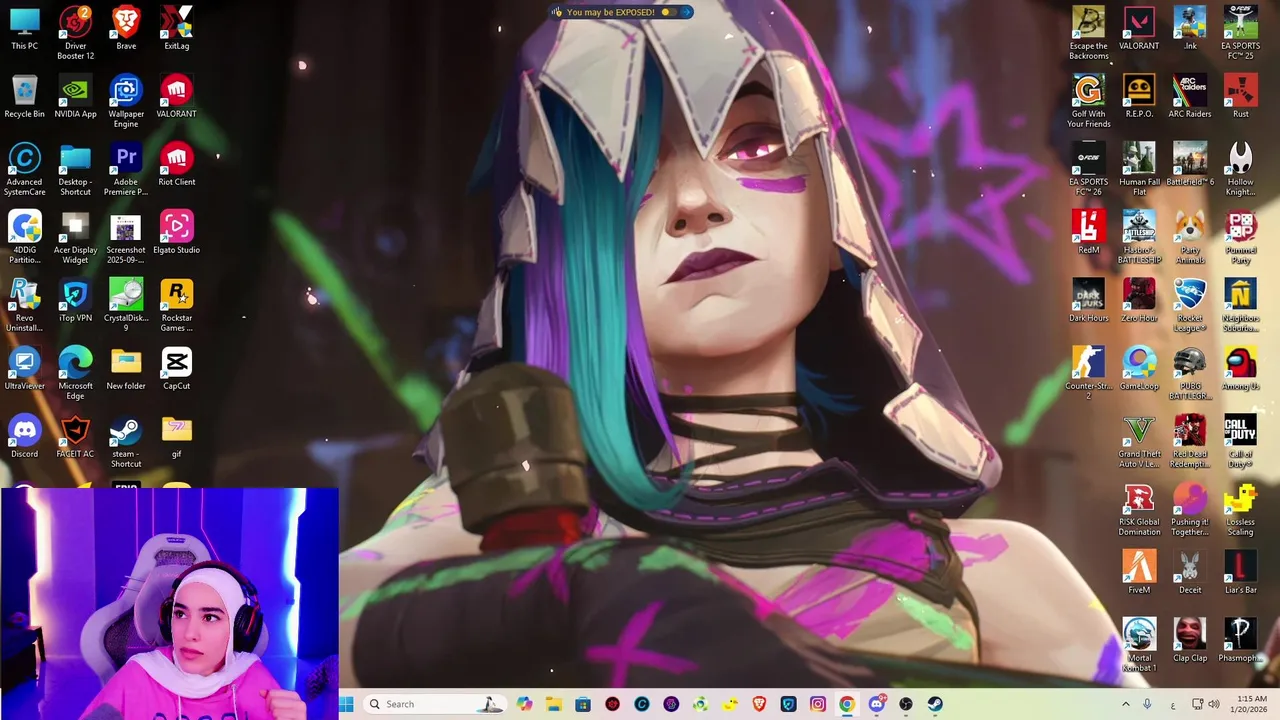Select RISK Global Domination shortcut

click(x=1139, y=509)
